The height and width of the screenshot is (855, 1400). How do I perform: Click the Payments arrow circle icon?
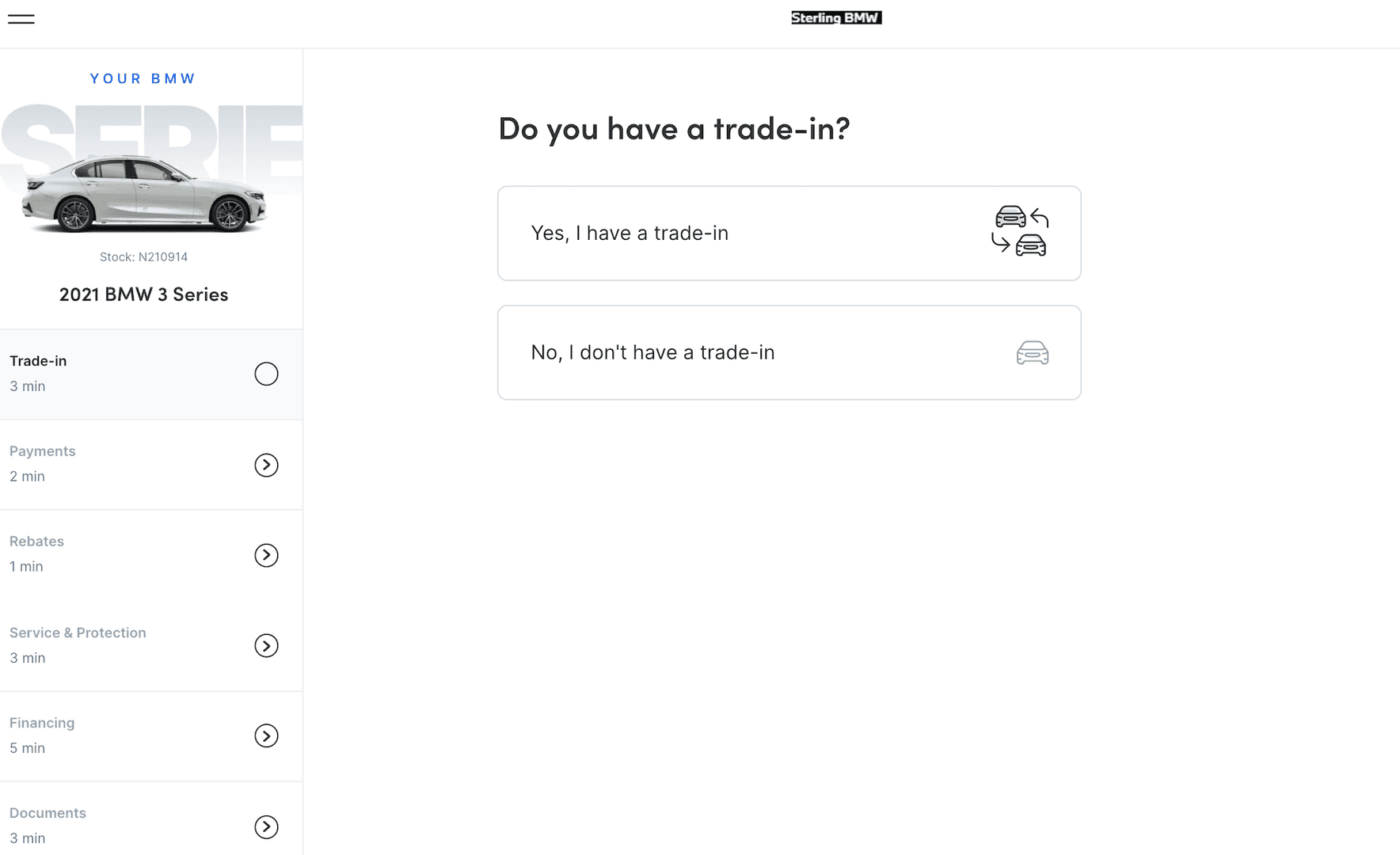266,465
